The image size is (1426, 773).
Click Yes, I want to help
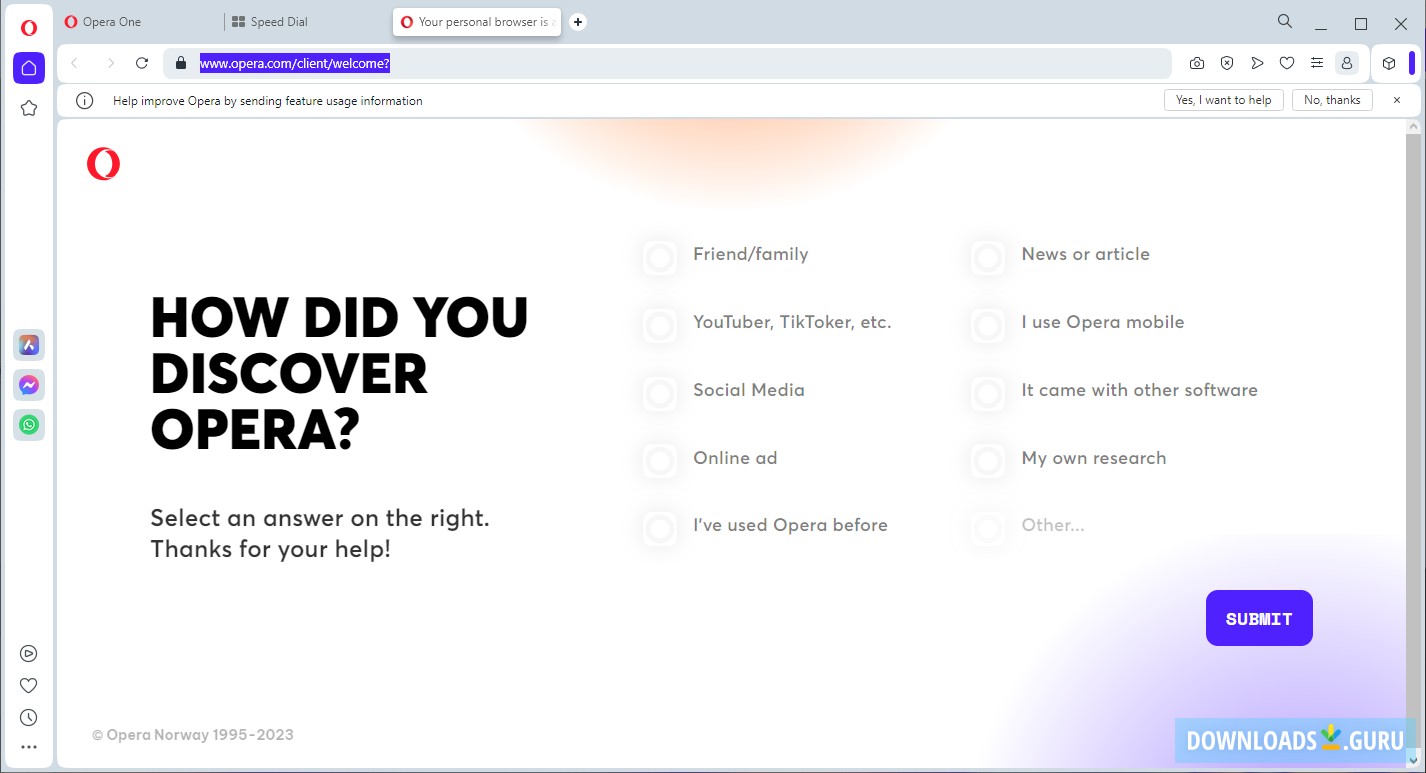(1224, 101)
